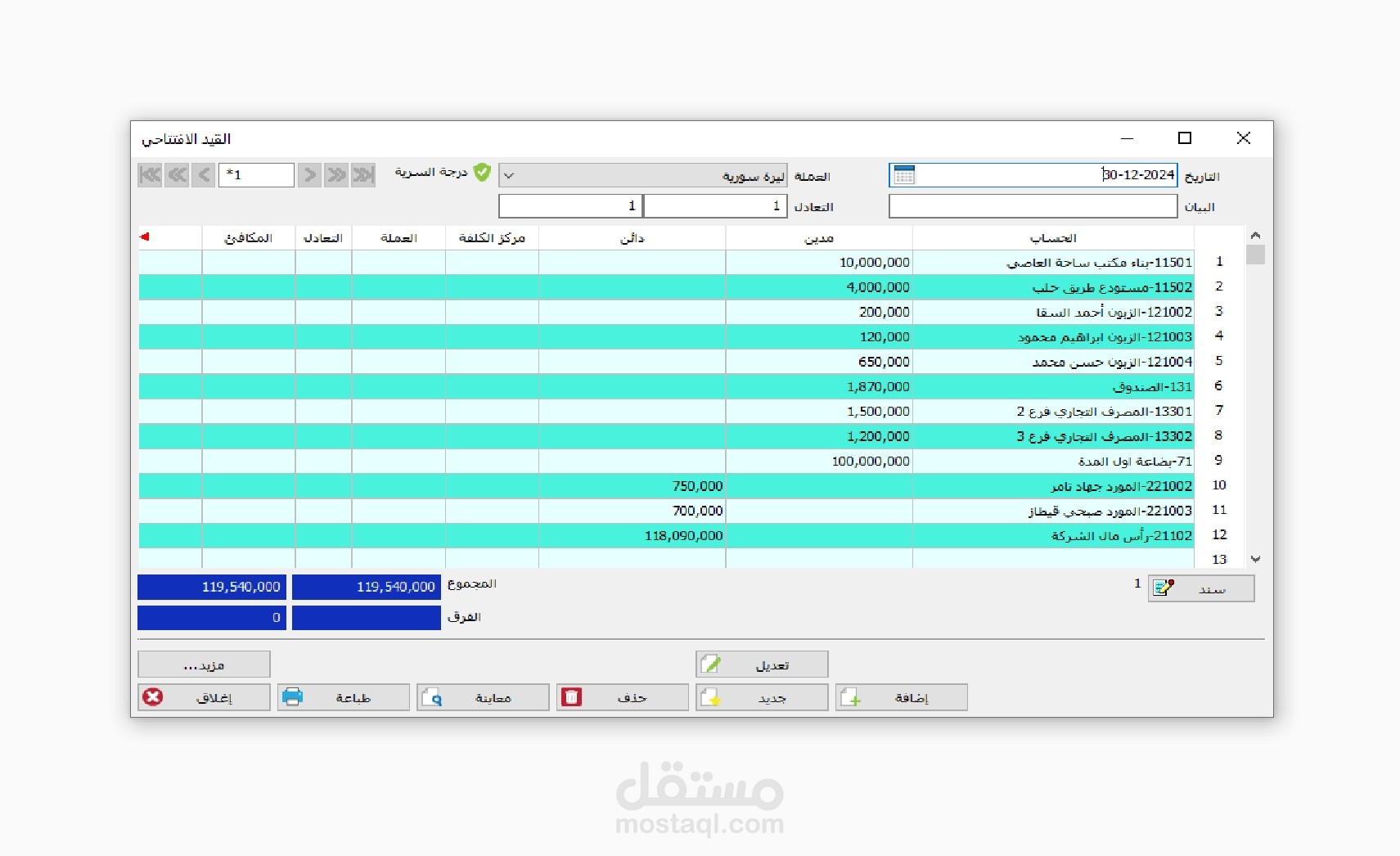Click scrollbar down arrow of the table
The image size is (1400, 856).
(1255, 560)
